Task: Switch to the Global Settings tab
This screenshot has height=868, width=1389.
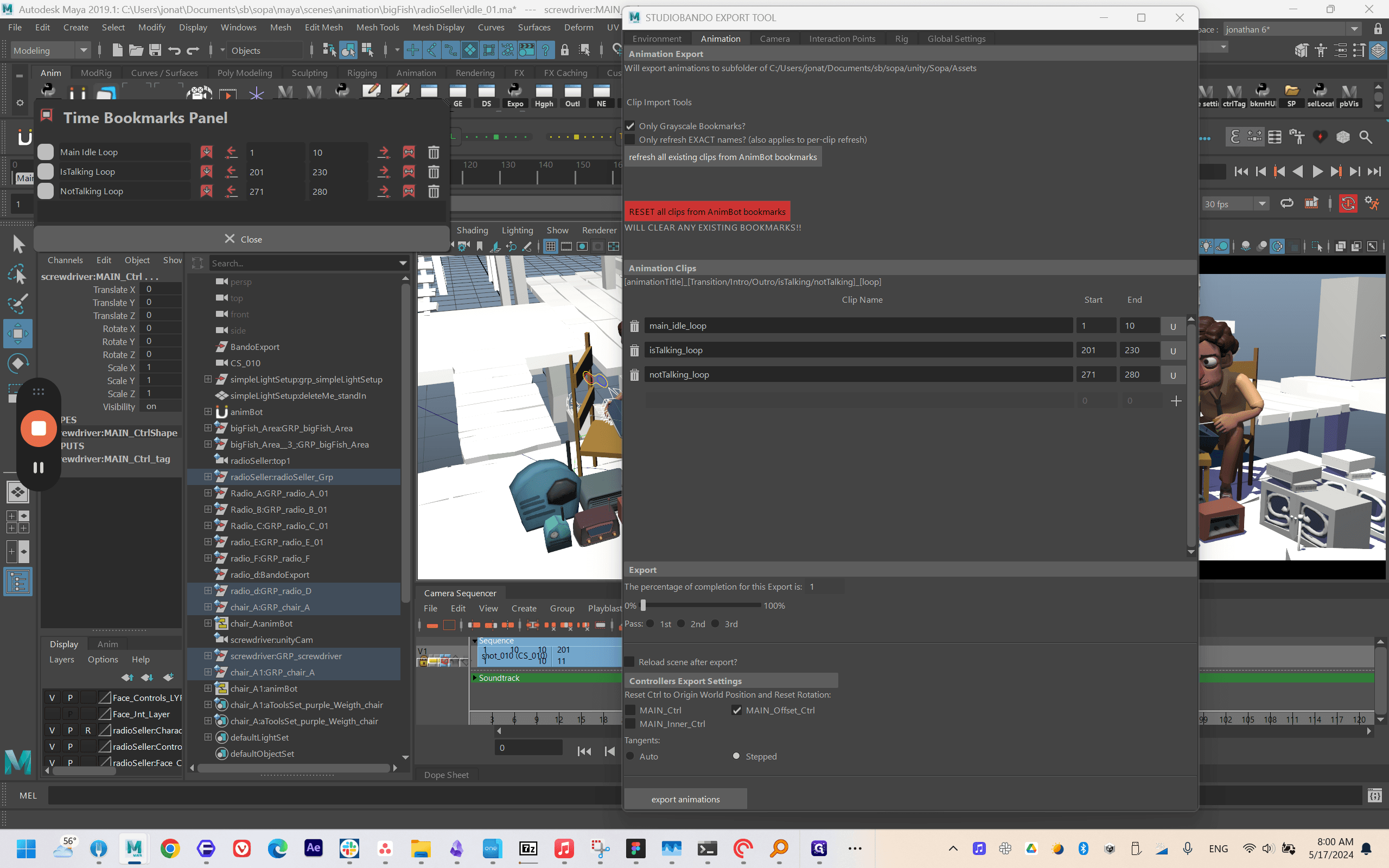Action: [956, 39]
